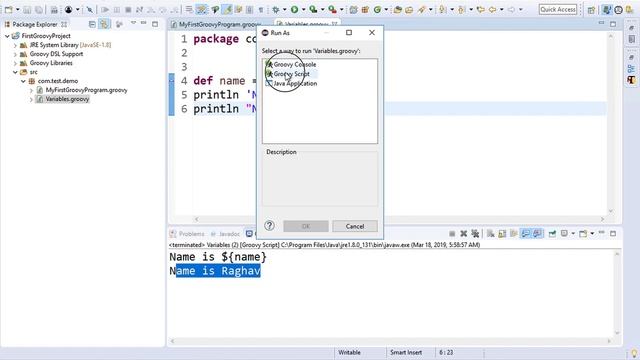640x360 pixels.
Task: Click Cancel in Run As dialog
Action: 355,226
